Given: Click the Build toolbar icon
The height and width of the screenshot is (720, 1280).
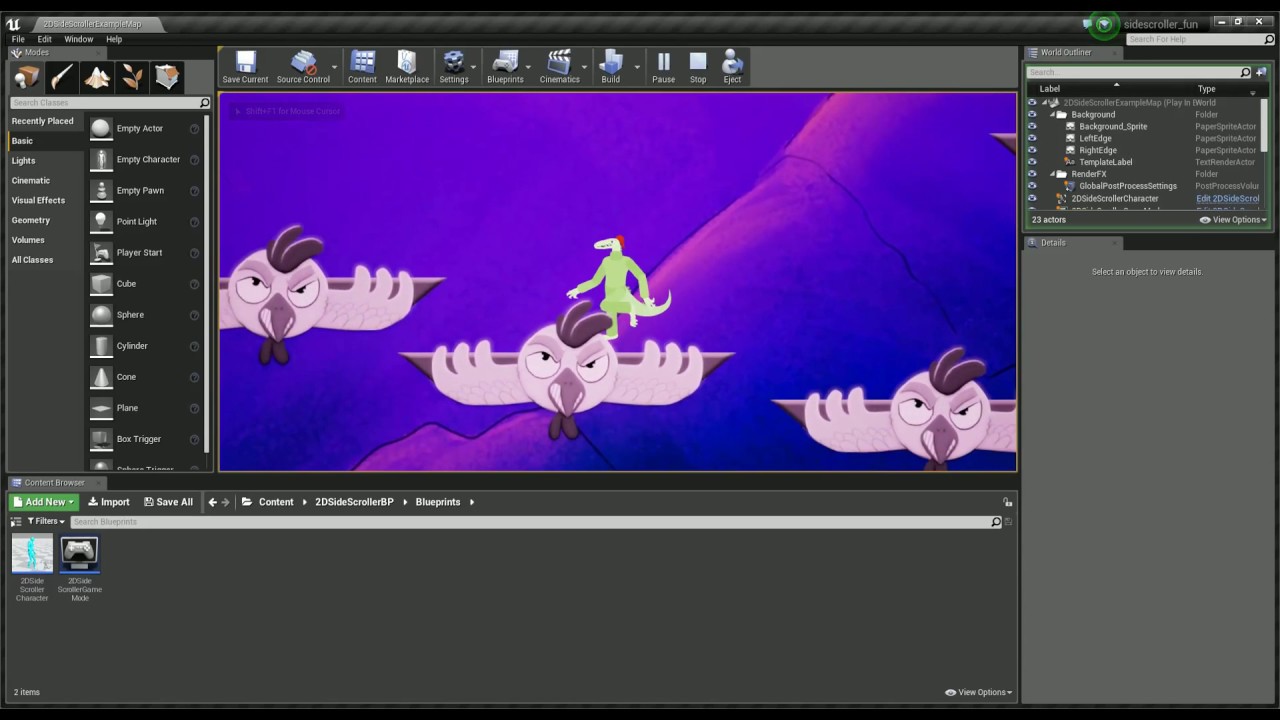Looking at the screenshot, I should [x=610, y=67].
